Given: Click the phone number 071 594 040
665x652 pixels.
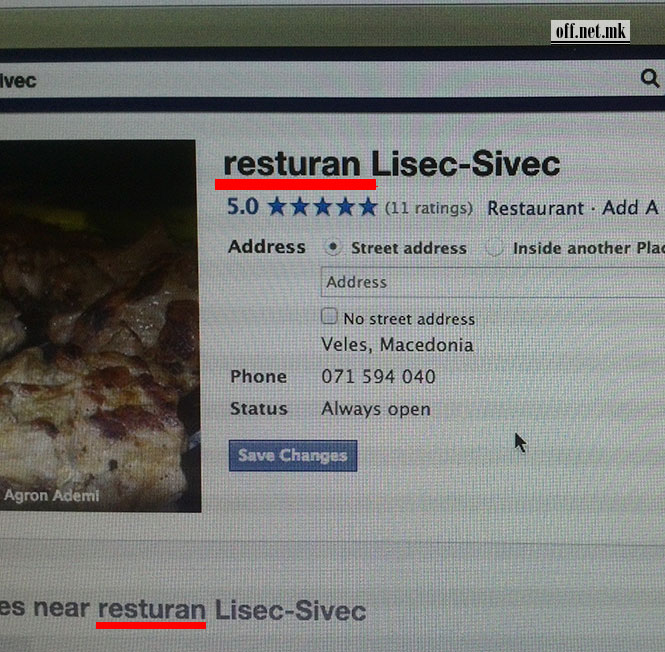Looking at the screenshot, I should click(378, 376).
